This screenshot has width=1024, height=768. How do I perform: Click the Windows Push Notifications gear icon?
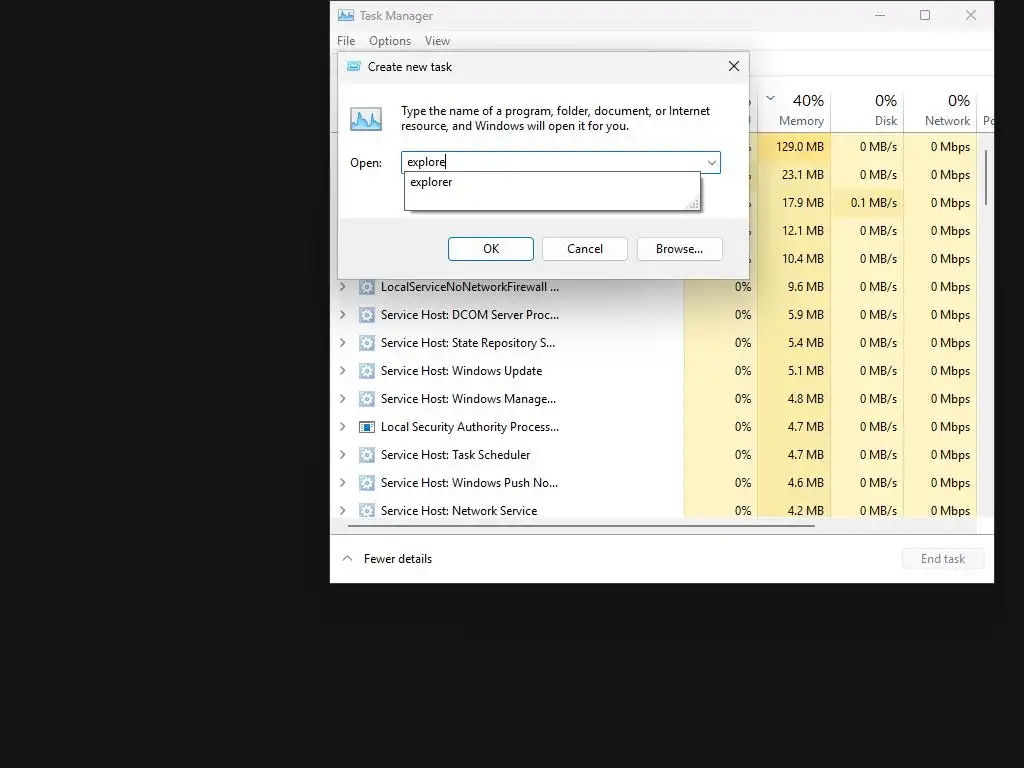(367, 483)
